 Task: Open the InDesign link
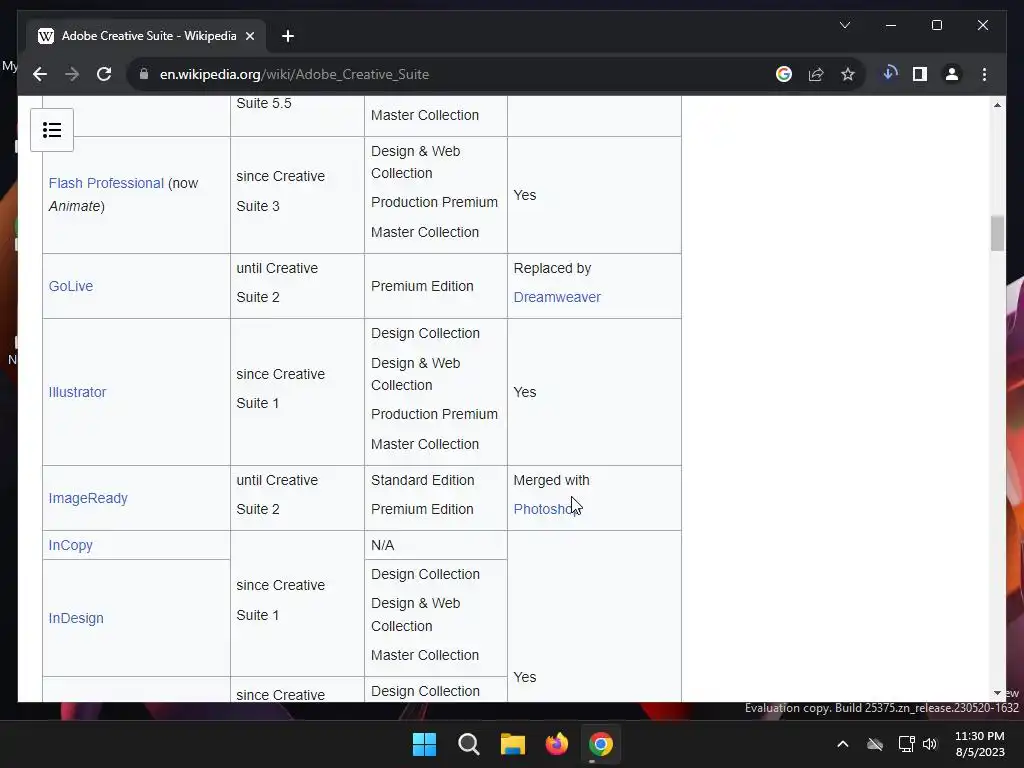point(76,618)
